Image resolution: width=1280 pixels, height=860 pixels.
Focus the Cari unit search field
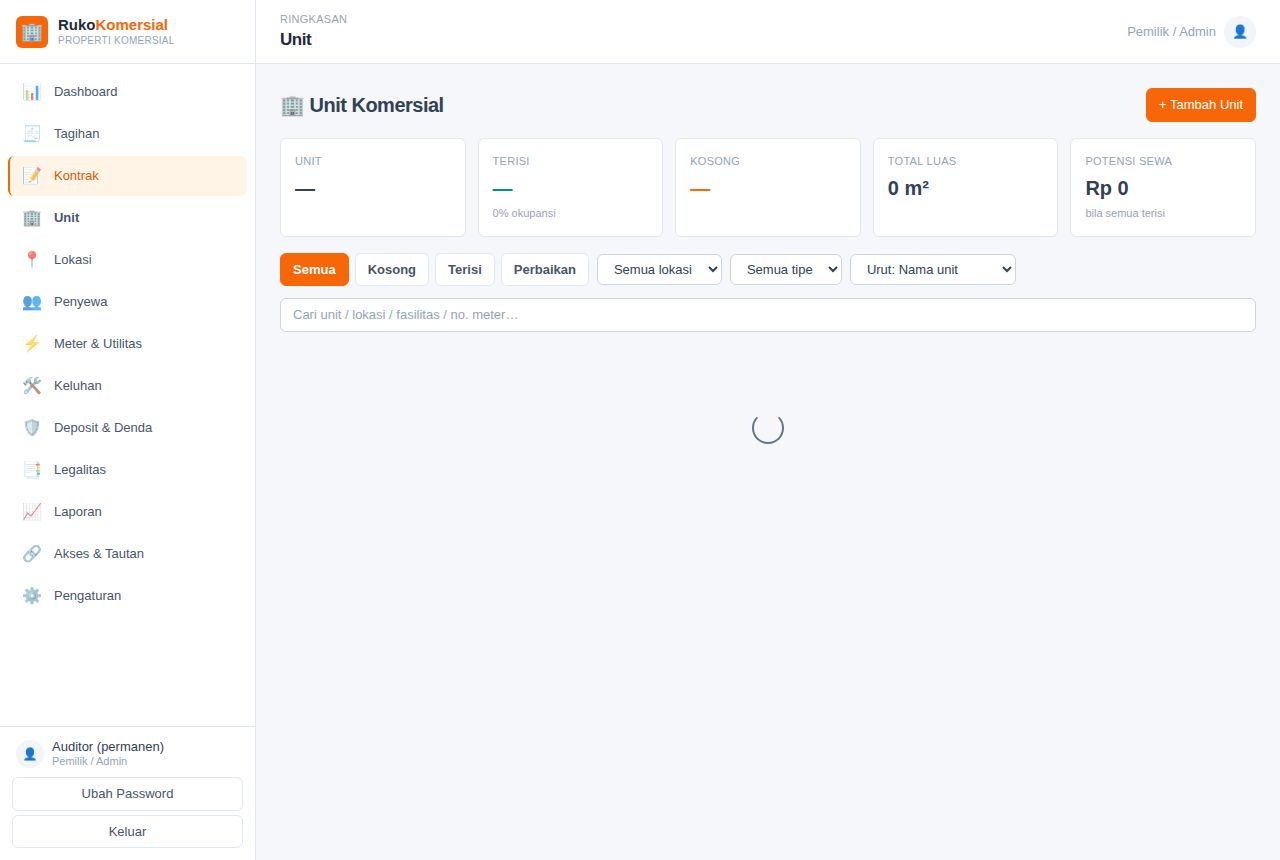click(x=768, y=315)
